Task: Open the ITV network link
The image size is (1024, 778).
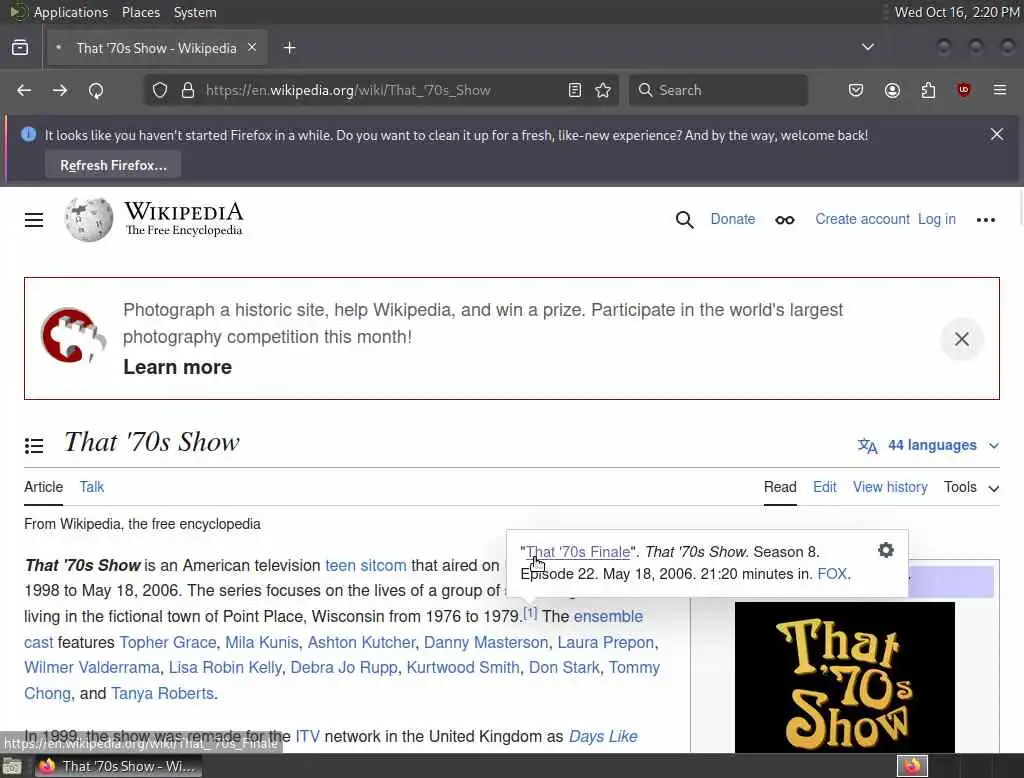Action: (x=308, y=736)
